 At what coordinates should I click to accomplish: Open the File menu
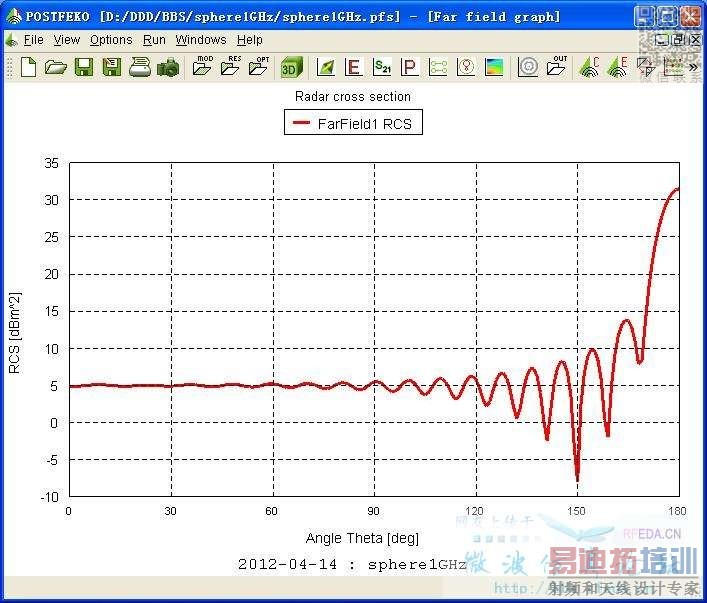coord(33,40)
